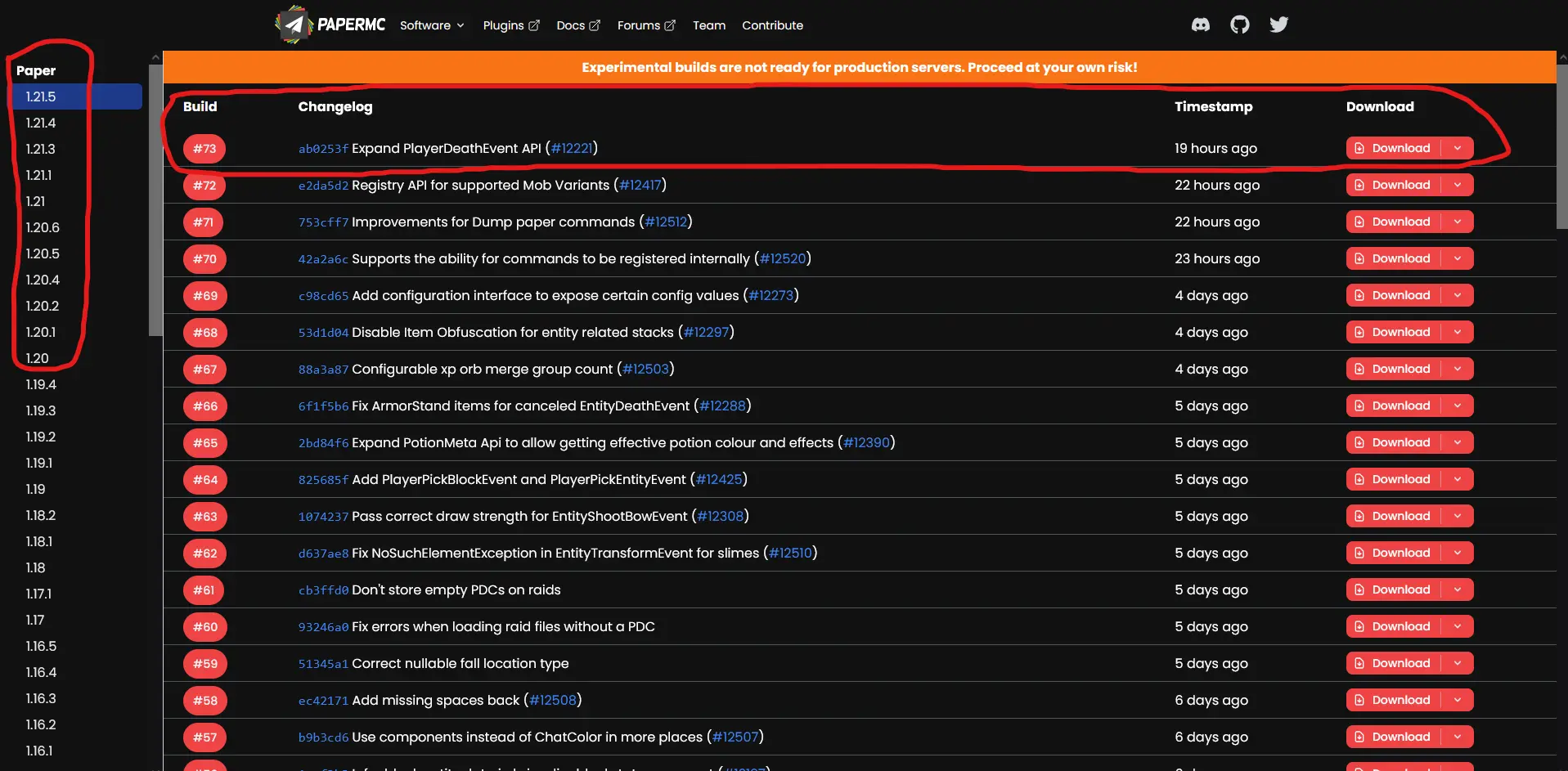Click the build #66 badge
Screen dimensions: 1568x771
click(204, 406)
